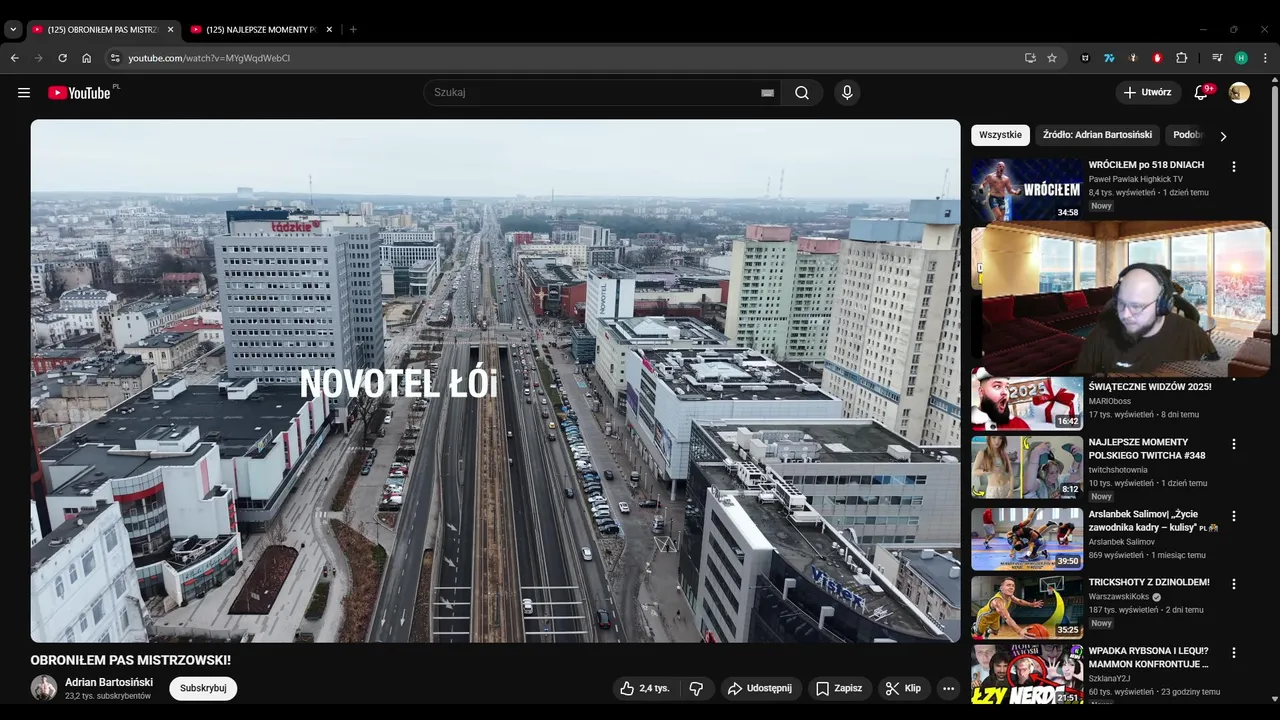Open the red hand blocker extension
The width and height of the screenshot is (1280, 720).
[x=1157, y=58]
